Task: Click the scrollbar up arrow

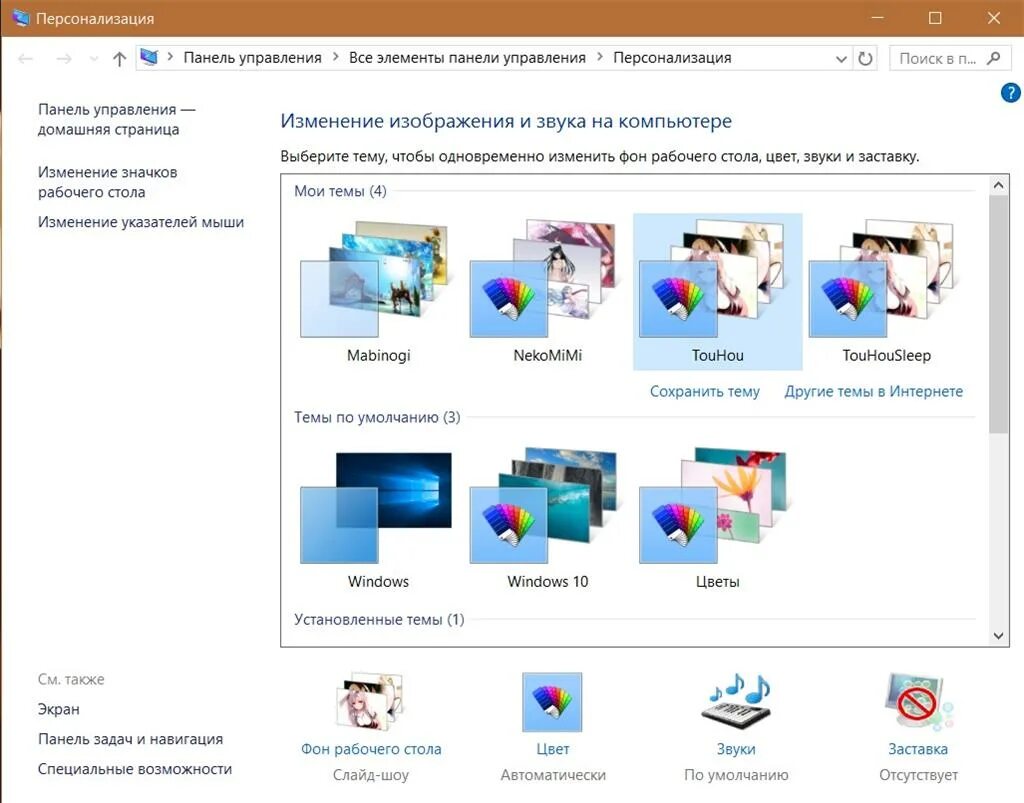Action: pyautogui.click(x=999, y=185)
